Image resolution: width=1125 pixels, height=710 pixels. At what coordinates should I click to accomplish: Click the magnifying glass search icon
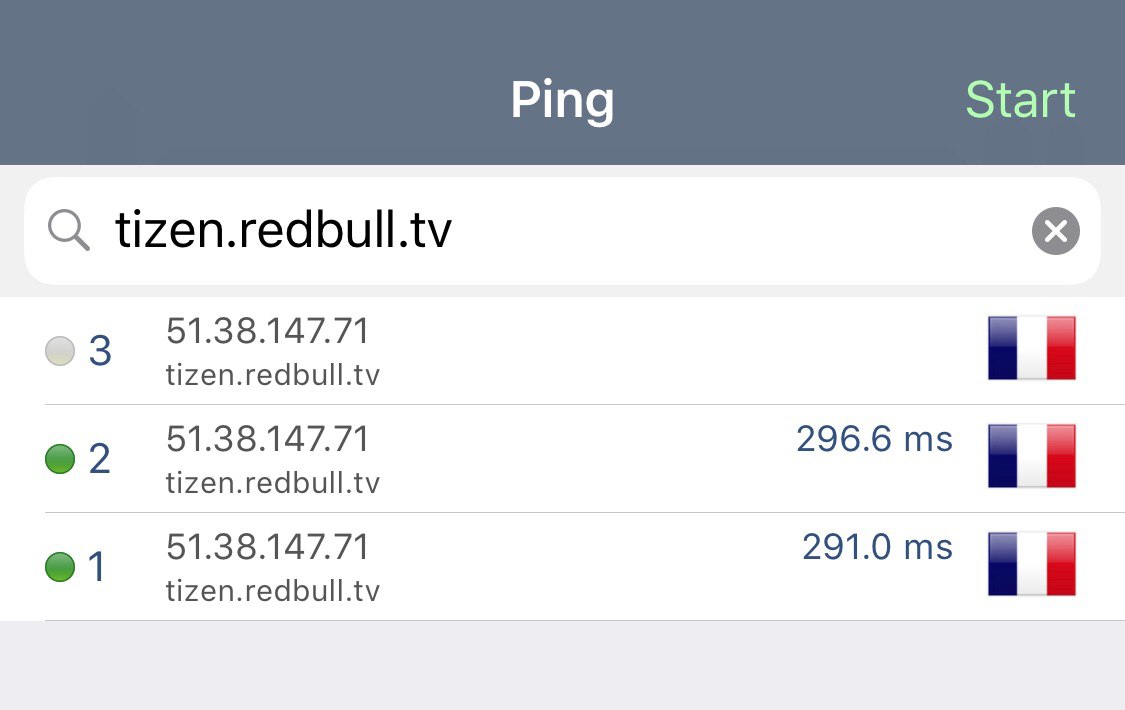coord(68,230)
